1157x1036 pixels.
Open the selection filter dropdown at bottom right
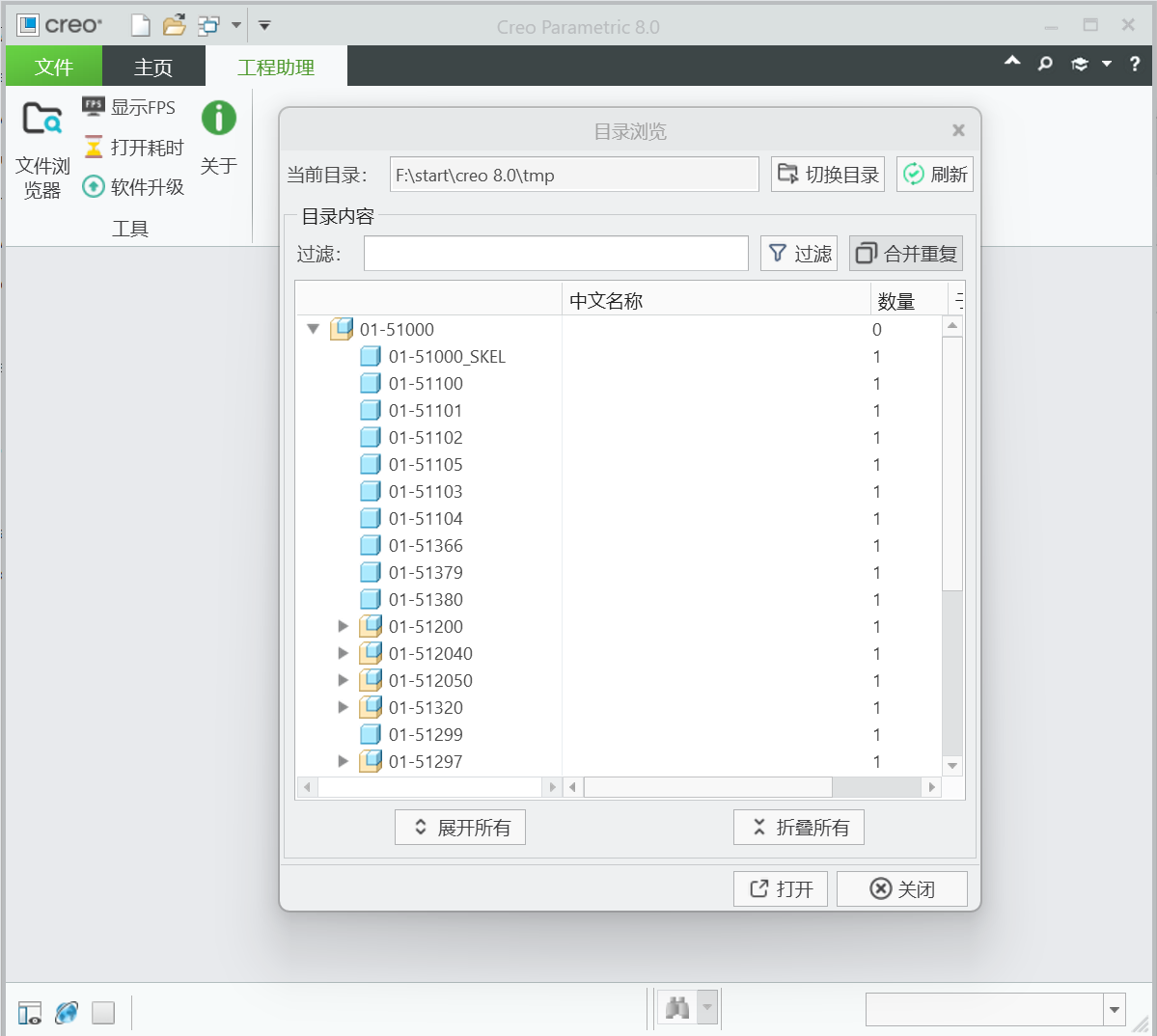pos(1115,1010)
